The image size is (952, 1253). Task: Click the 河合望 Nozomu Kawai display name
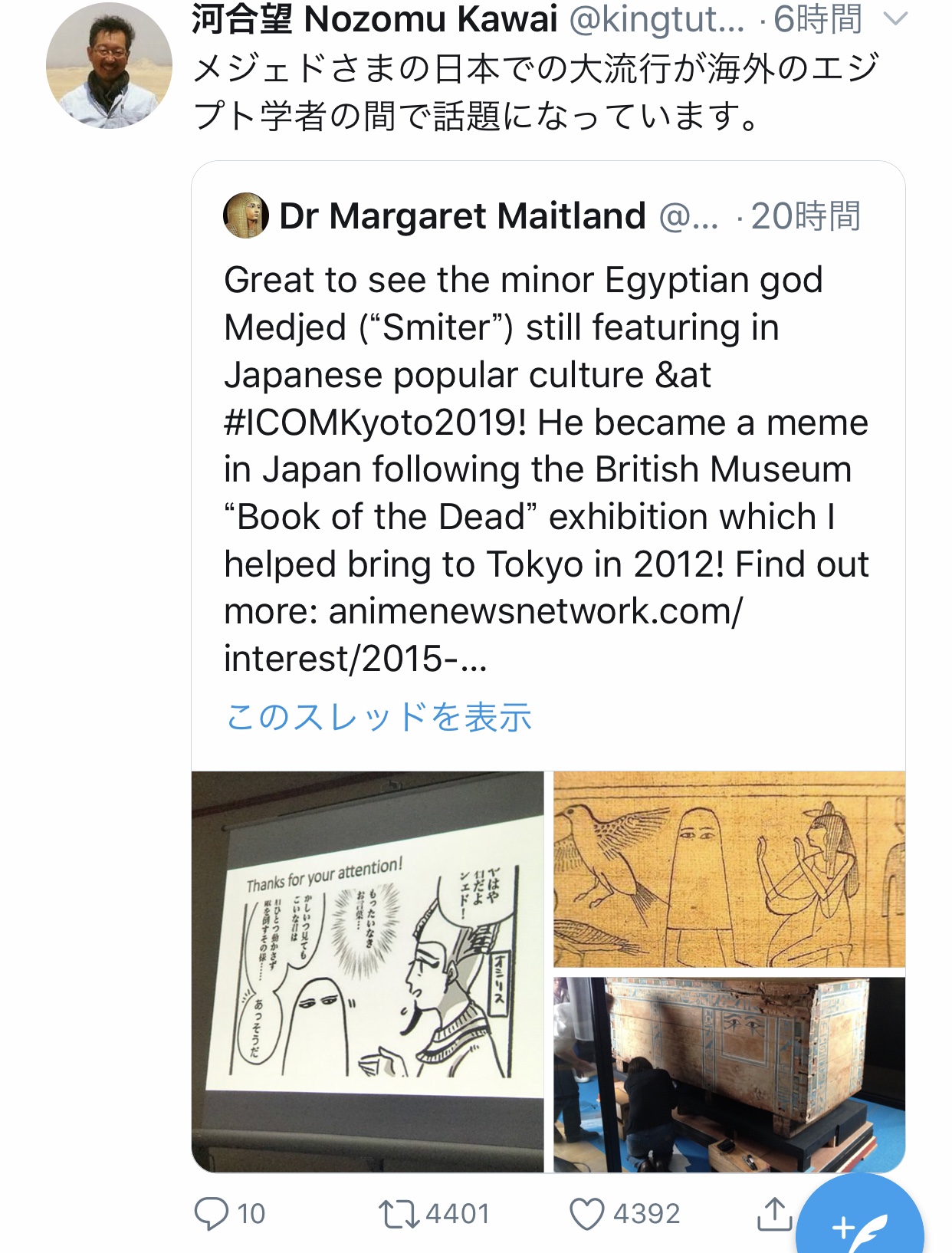click(374, 19)
